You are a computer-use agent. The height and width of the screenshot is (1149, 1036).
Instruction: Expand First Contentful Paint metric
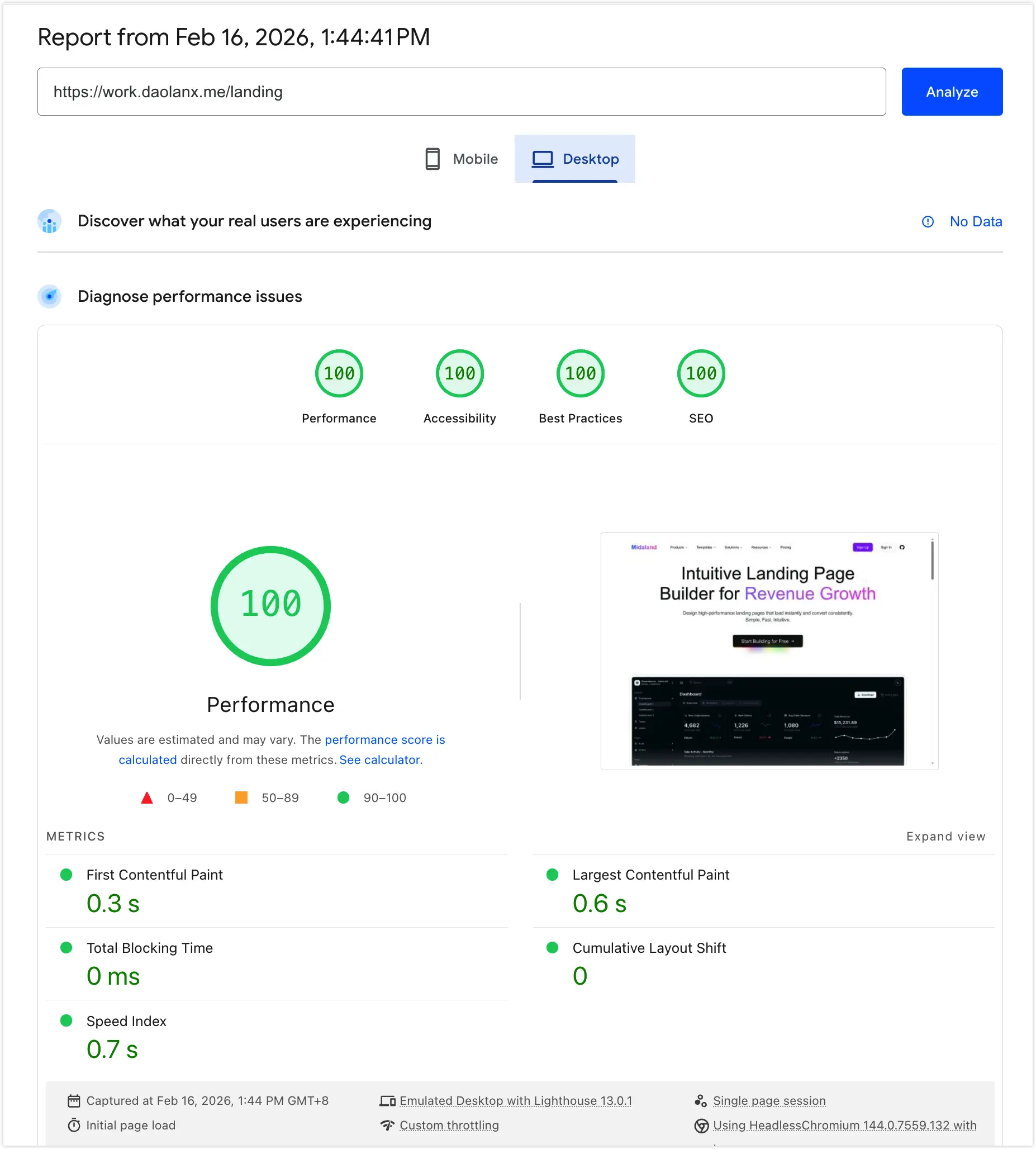pos(154,875)
